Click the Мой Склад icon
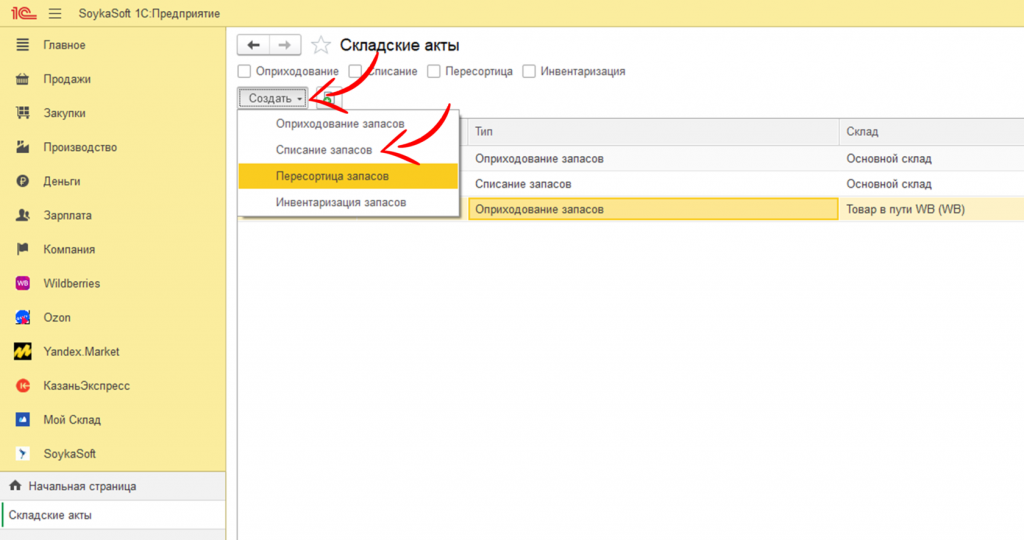This screenshot has height=540, width=1024. pyautogui.click(x=22, y=419)
